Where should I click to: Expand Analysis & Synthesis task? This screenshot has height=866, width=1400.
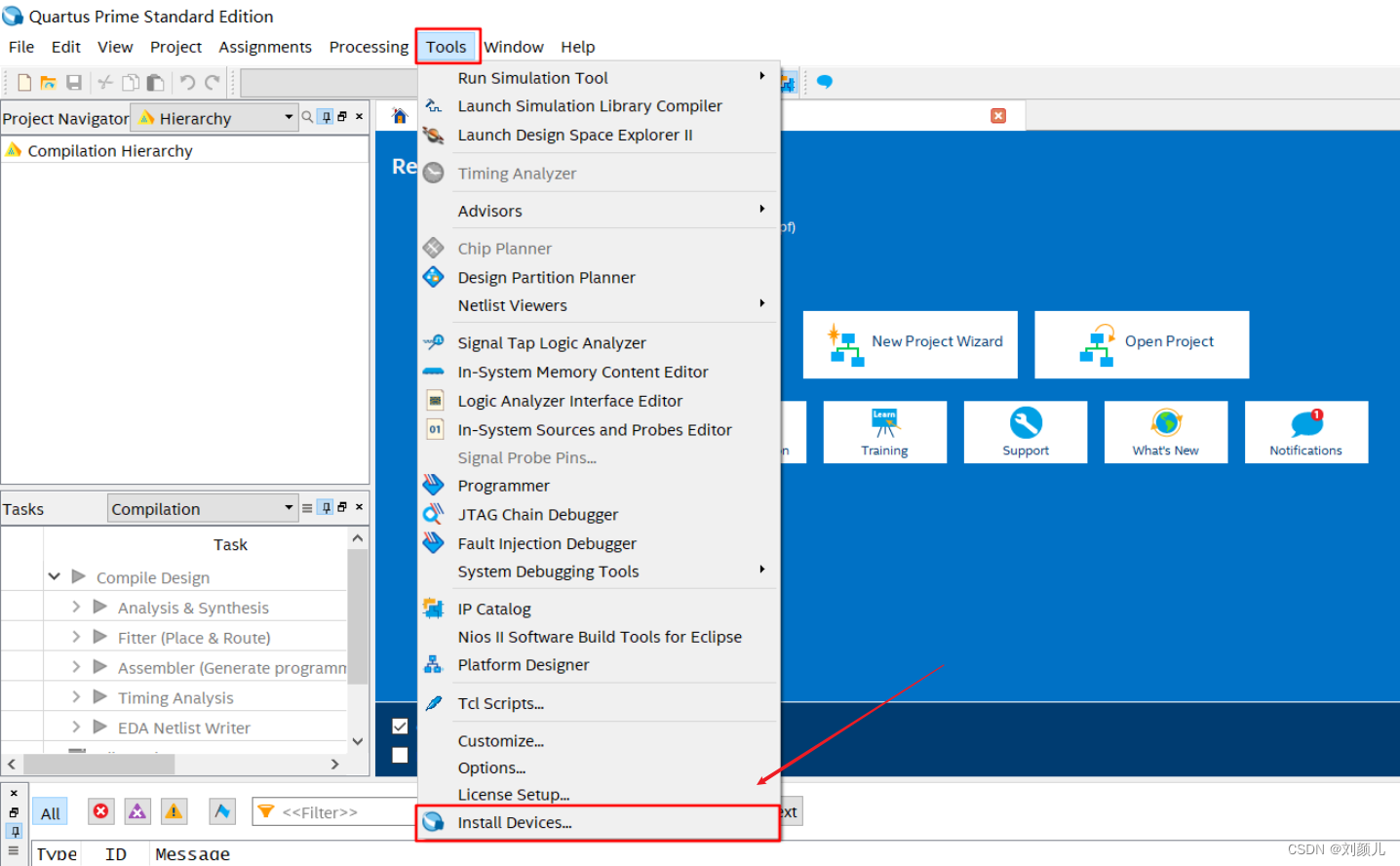[76, 607]
